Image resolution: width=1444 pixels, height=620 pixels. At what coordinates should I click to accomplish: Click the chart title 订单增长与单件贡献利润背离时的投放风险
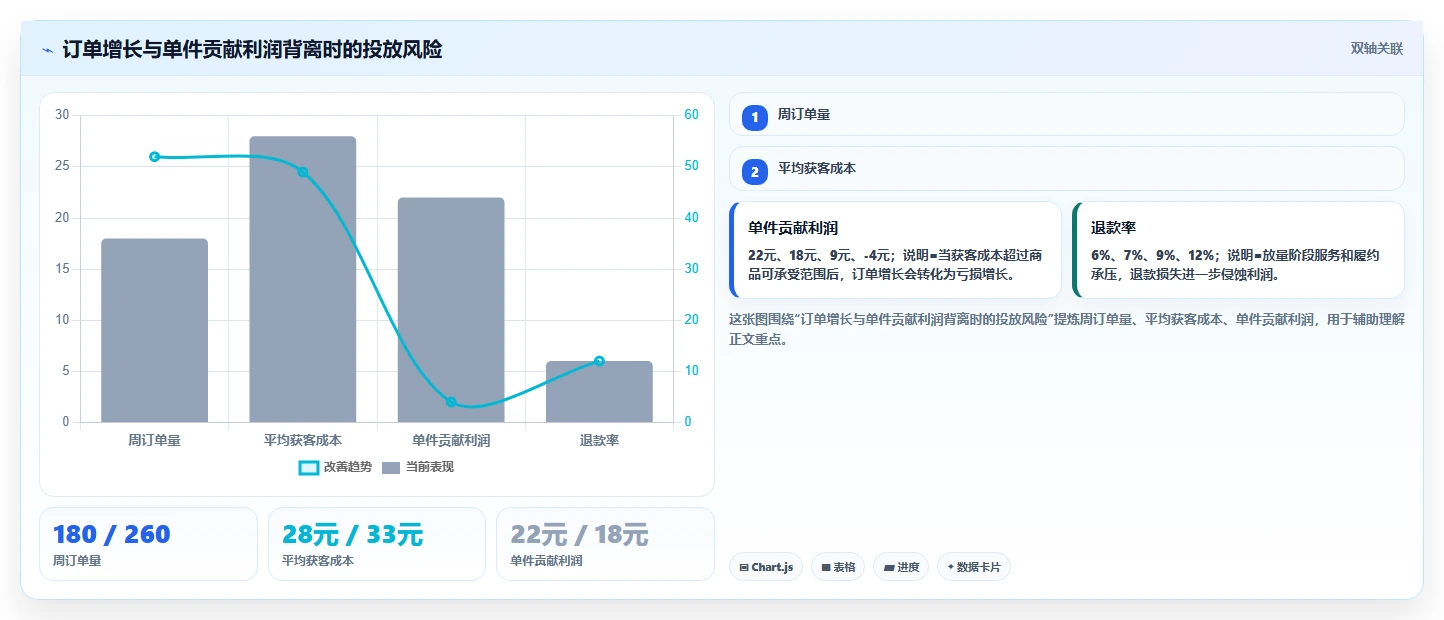tap(252, 49)
